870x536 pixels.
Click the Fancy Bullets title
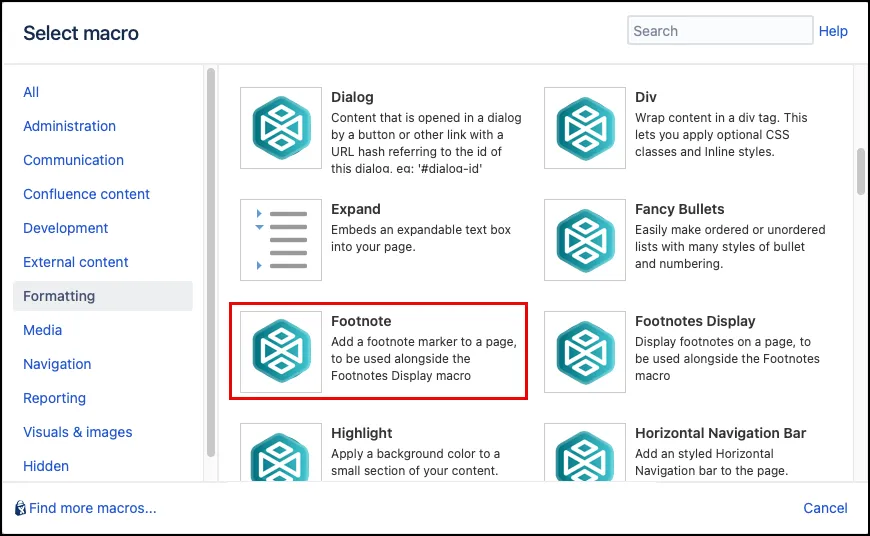click(679, 209)
